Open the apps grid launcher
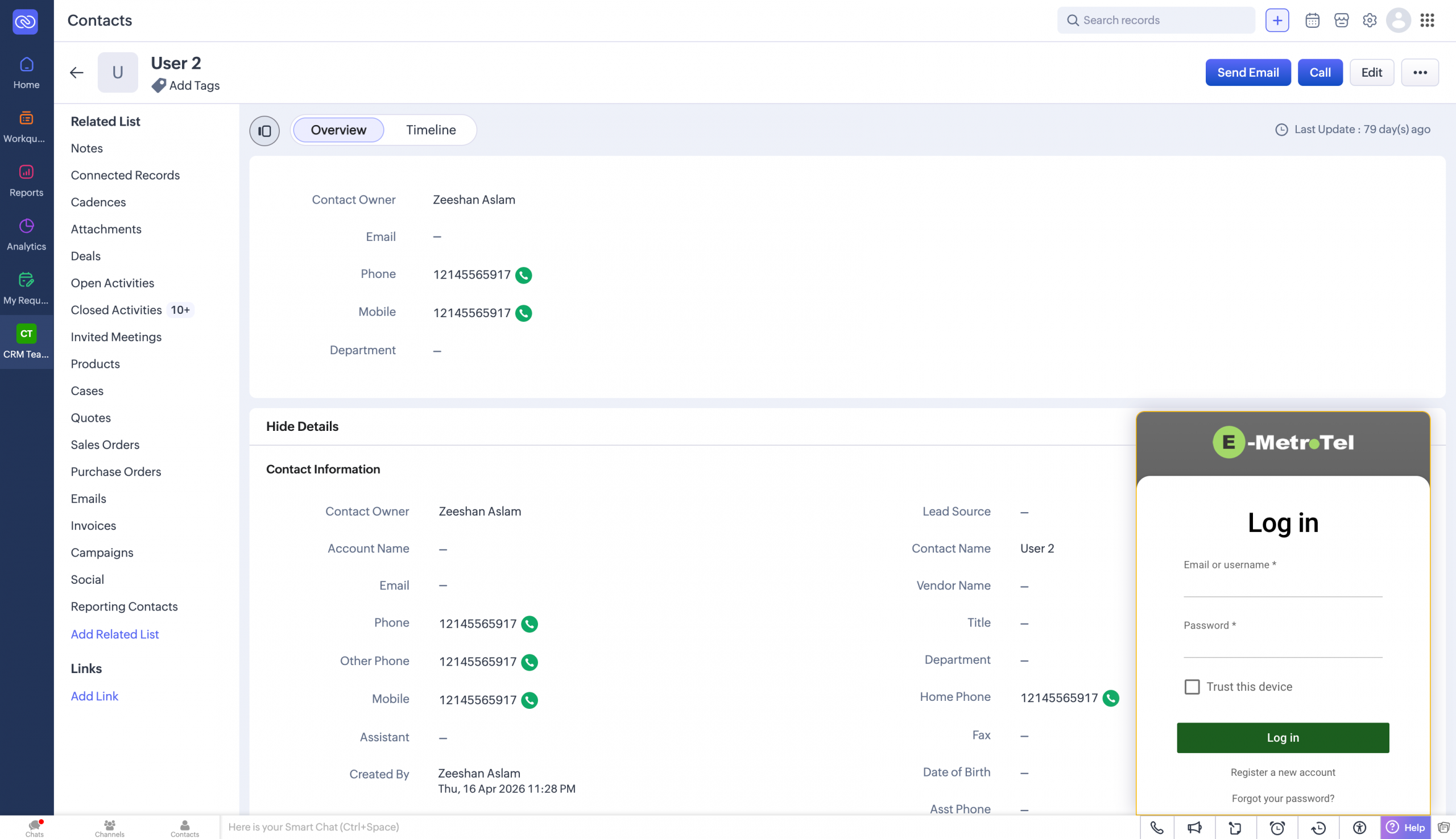The width and height of the screenshot is (1456, 839). point(1427,20)
